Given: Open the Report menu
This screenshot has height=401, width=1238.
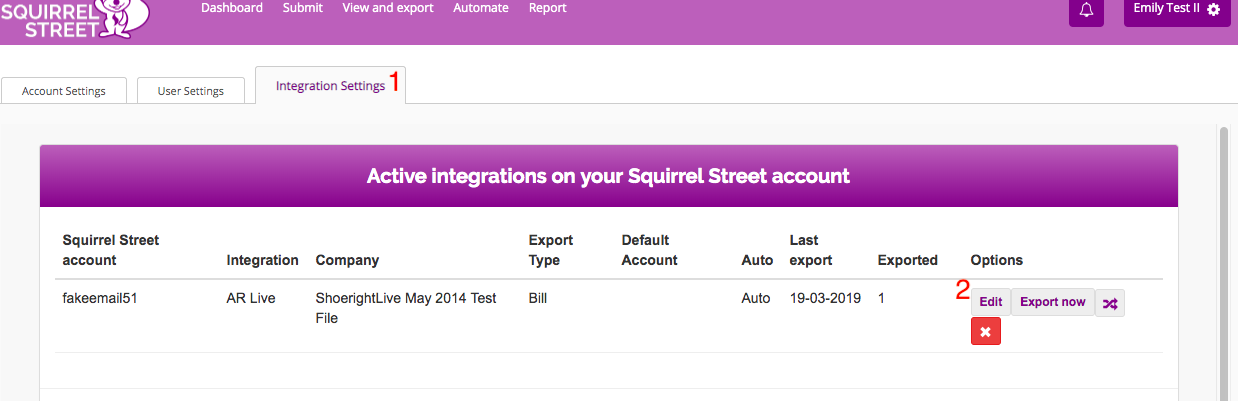Looking at the screenshot, I should [547, 8].
